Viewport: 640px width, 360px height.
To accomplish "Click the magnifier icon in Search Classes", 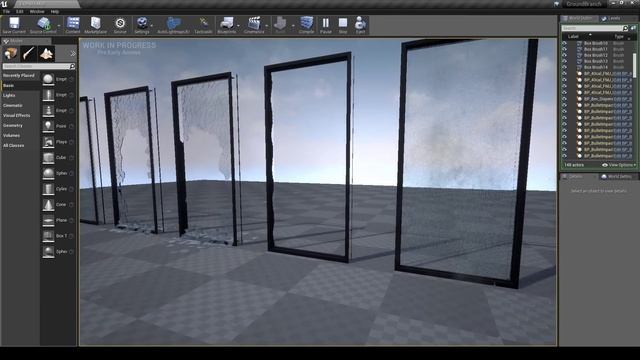I will [x=72, y=66].
